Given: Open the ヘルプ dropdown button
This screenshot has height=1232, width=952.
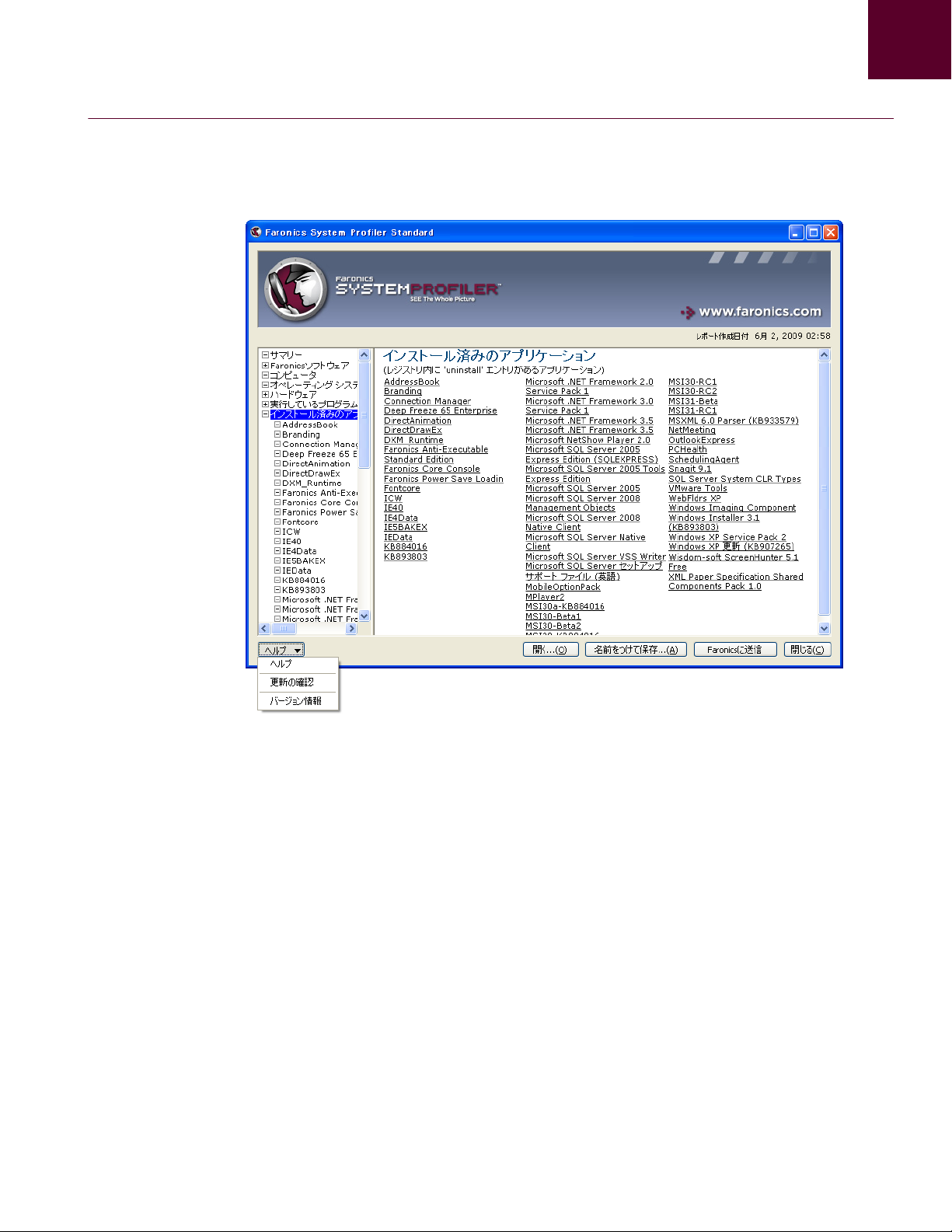Looking at the screenshot, I should click(281, 650).
